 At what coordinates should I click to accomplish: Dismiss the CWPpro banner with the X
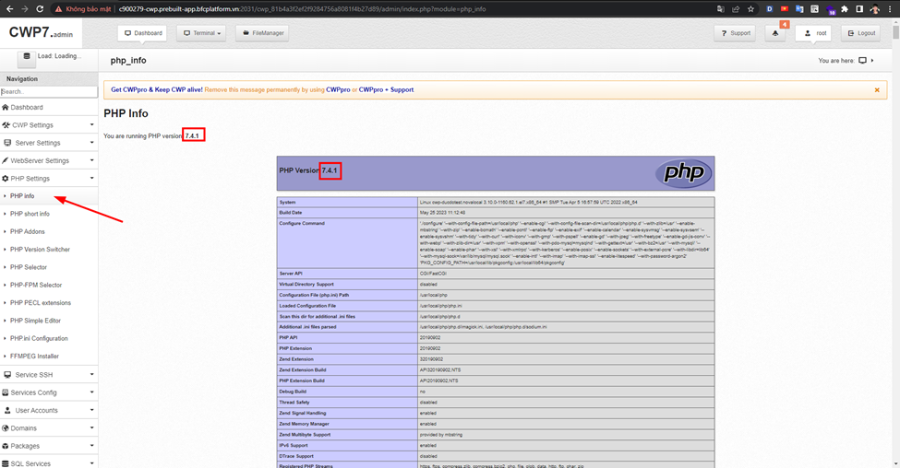[x=876, y=90]
